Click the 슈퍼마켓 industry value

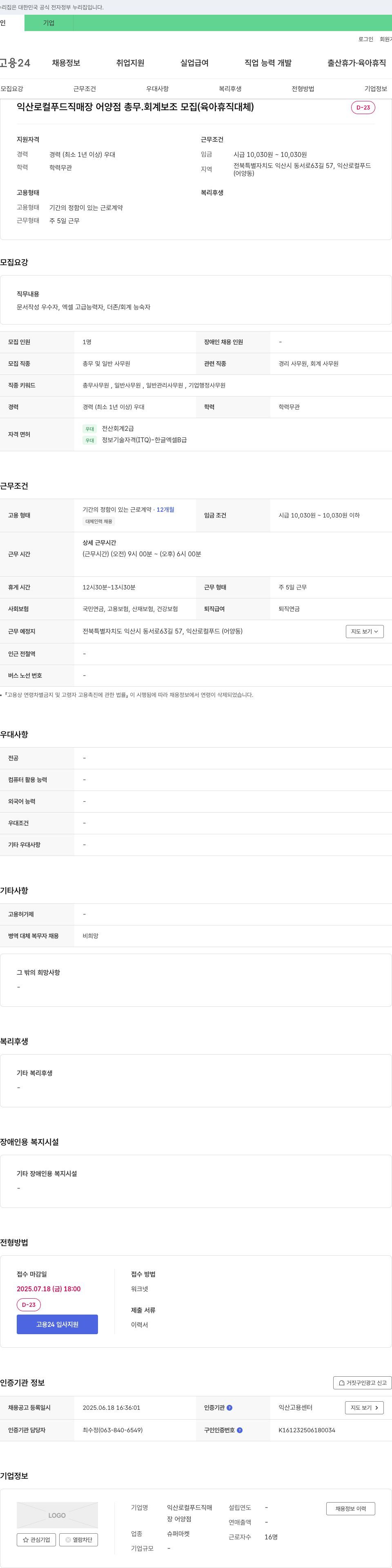click(178, 1534)
